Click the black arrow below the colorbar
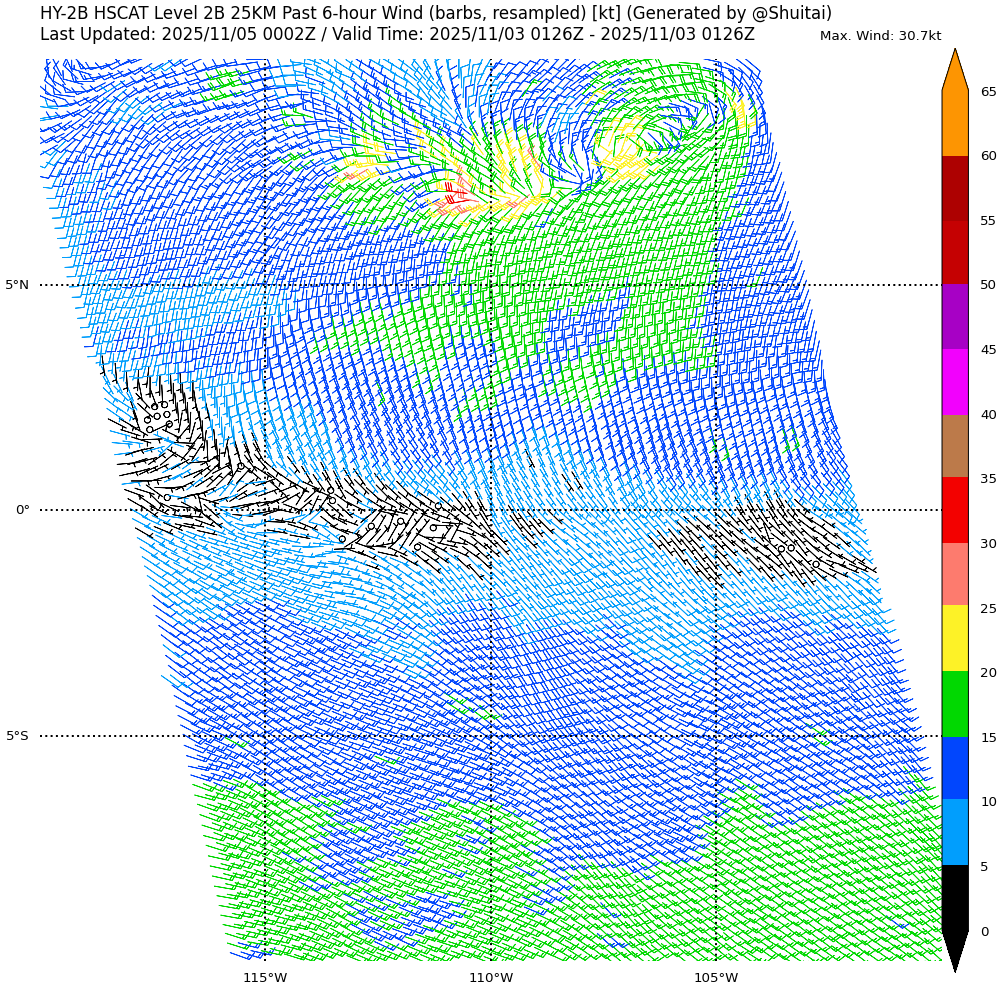 click(x=955, y=949)
